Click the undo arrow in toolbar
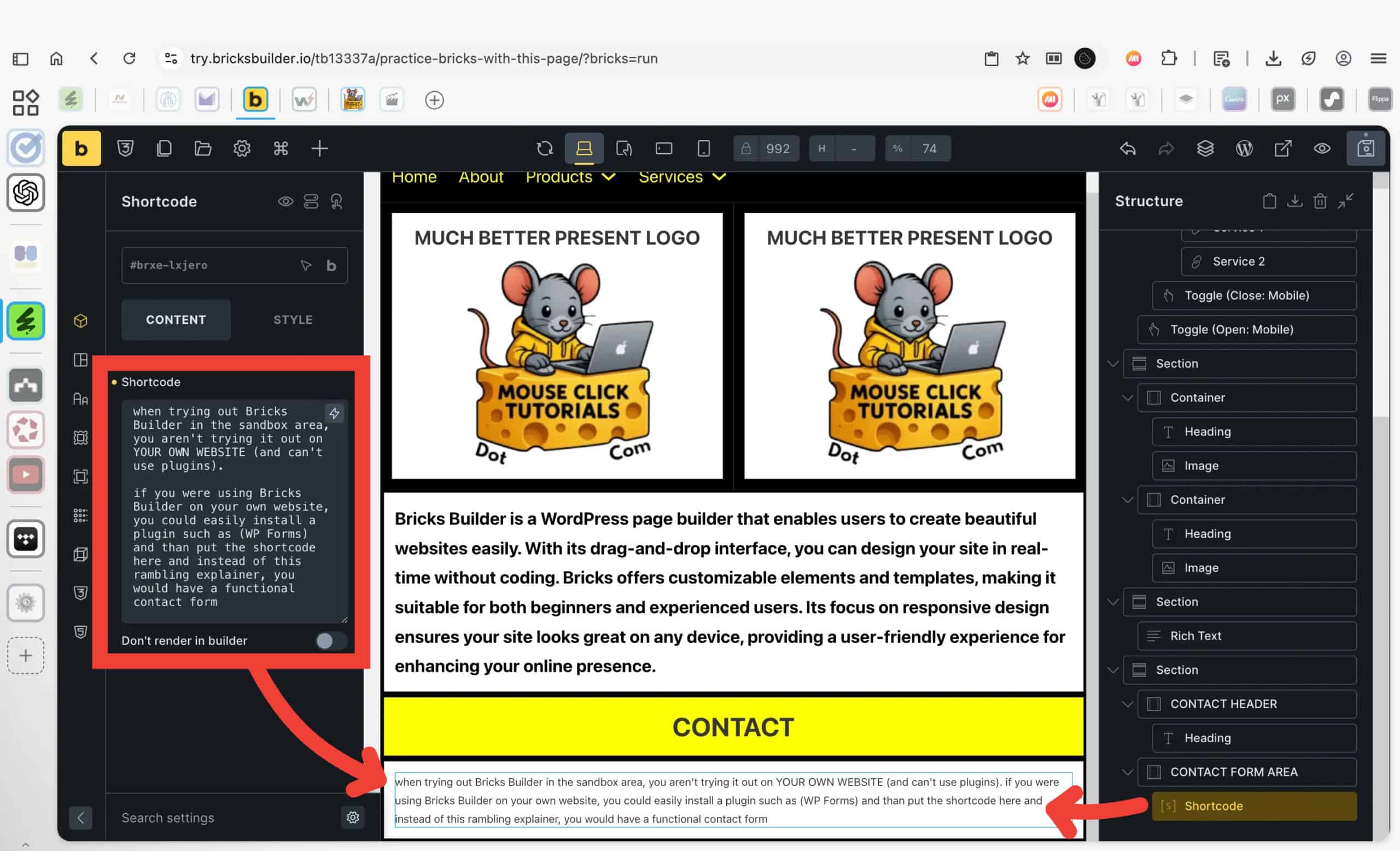The width and height of the screenshot is (1400, 851). 1128,149
